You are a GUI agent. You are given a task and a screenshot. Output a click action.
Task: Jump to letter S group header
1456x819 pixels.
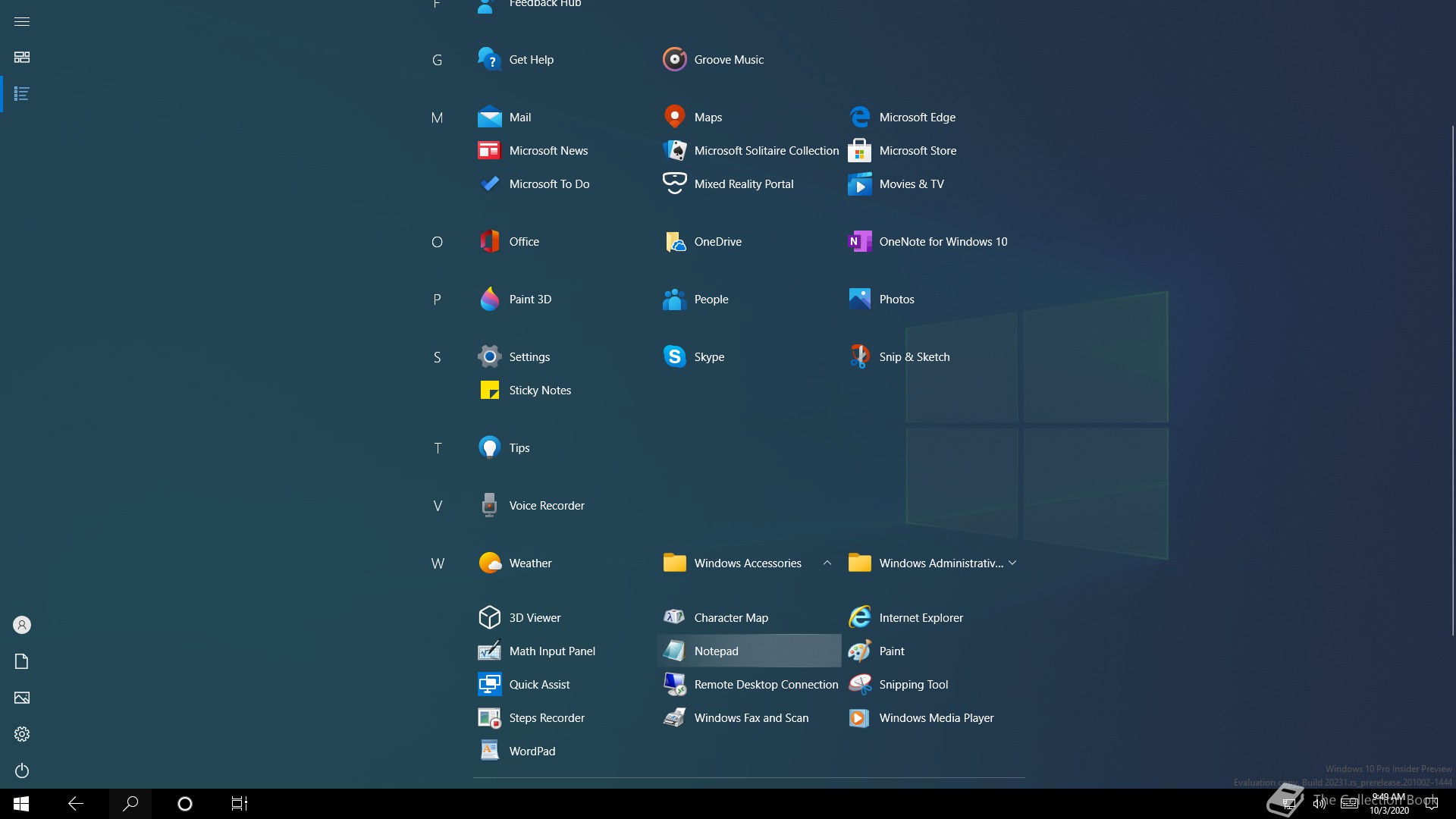[x=437, y=357]
